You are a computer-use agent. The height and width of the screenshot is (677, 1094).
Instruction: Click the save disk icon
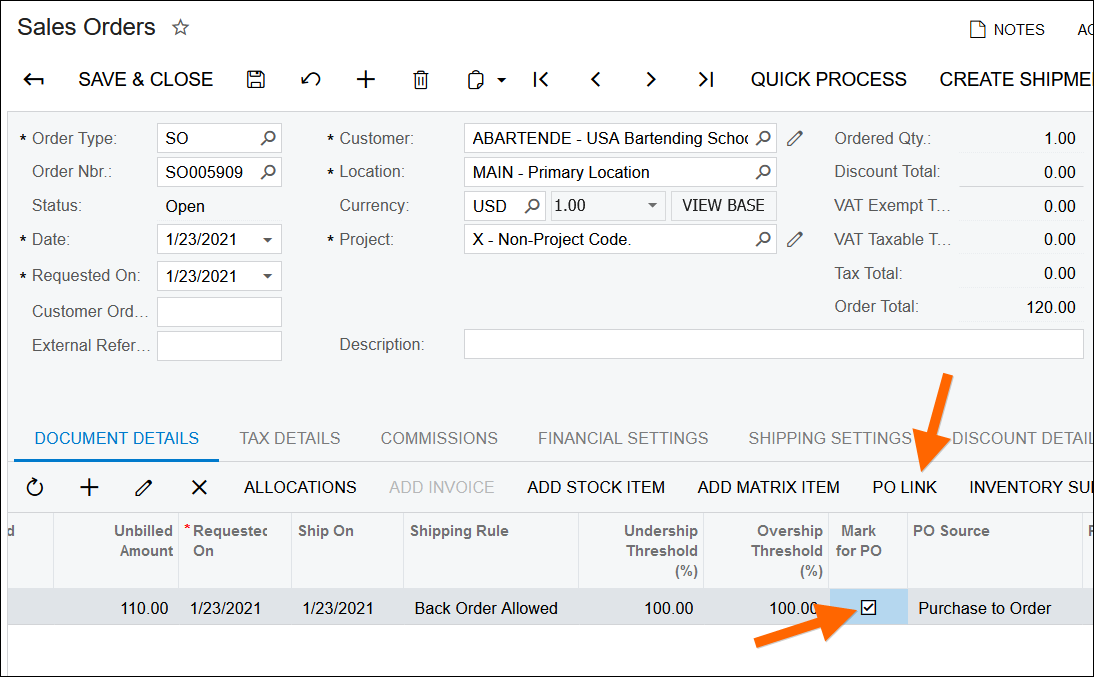point(256,80)
